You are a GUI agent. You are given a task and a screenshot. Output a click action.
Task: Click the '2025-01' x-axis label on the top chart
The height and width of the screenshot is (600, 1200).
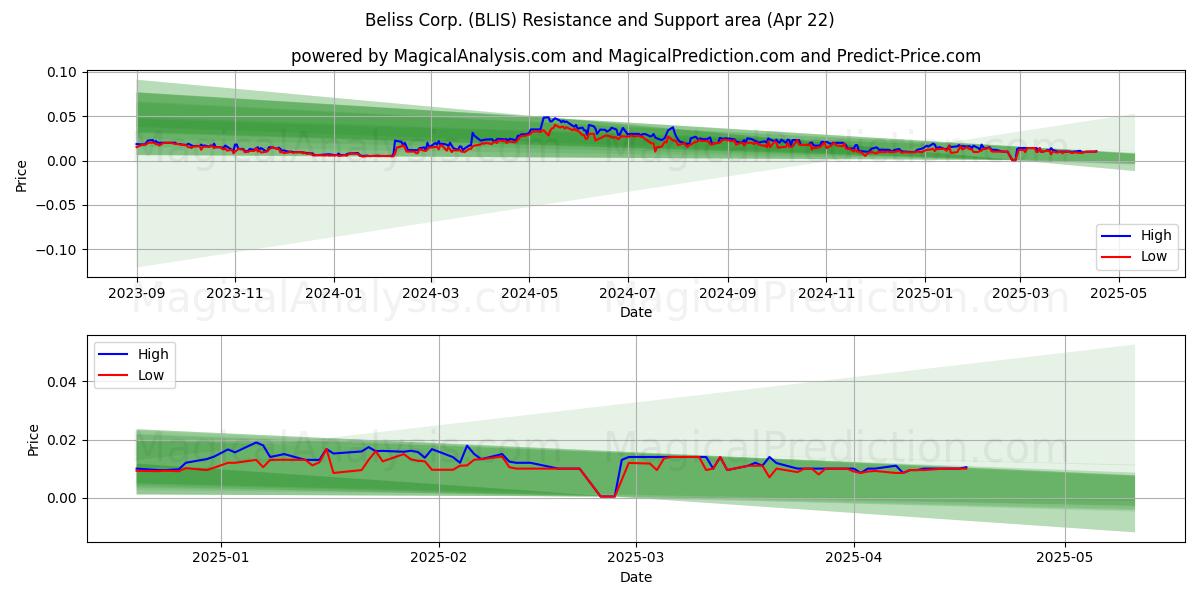point(924,292)
